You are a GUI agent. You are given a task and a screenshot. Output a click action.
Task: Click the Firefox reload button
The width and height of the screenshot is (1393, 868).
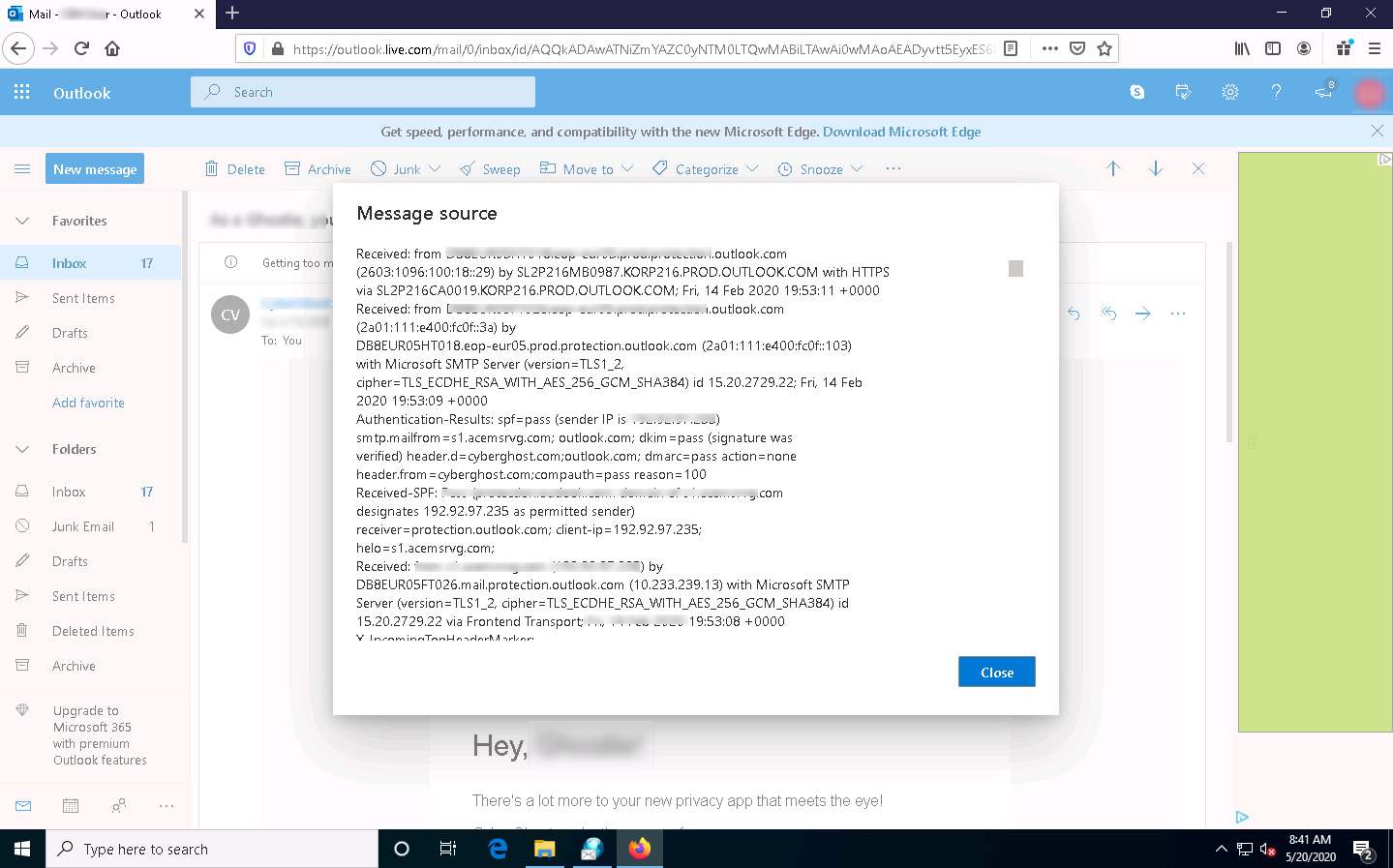(81, 48)
